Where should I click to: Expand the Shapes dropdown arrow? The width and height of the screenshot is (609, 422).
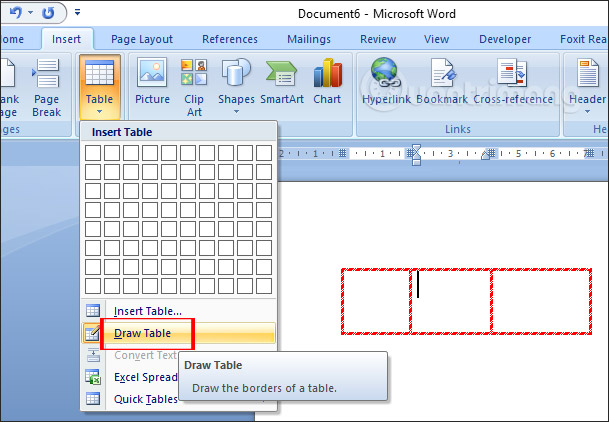(x=236, y=112)
